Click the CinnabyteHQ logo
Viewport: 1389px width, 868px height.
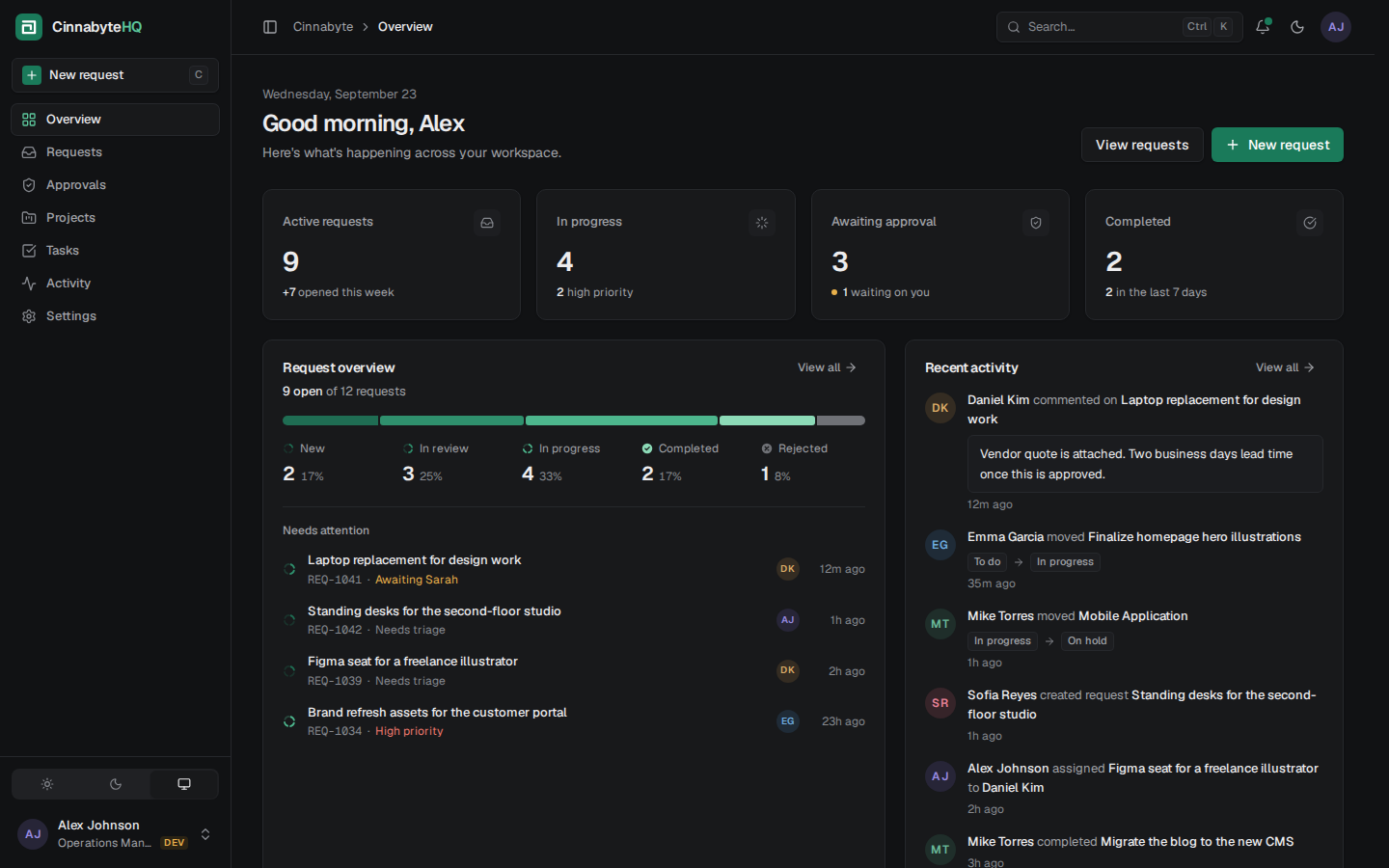coord(78,27)
